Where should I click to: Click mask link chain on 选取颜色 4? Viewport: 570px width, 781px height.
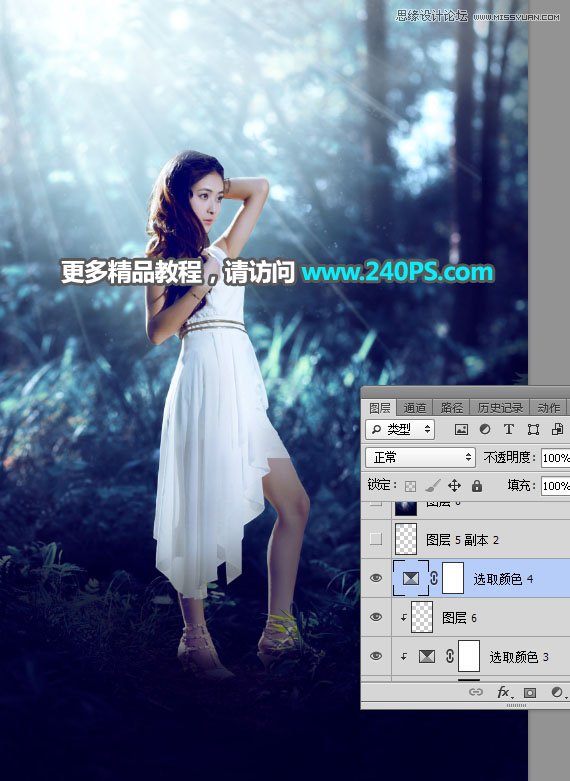click(434, 578)
